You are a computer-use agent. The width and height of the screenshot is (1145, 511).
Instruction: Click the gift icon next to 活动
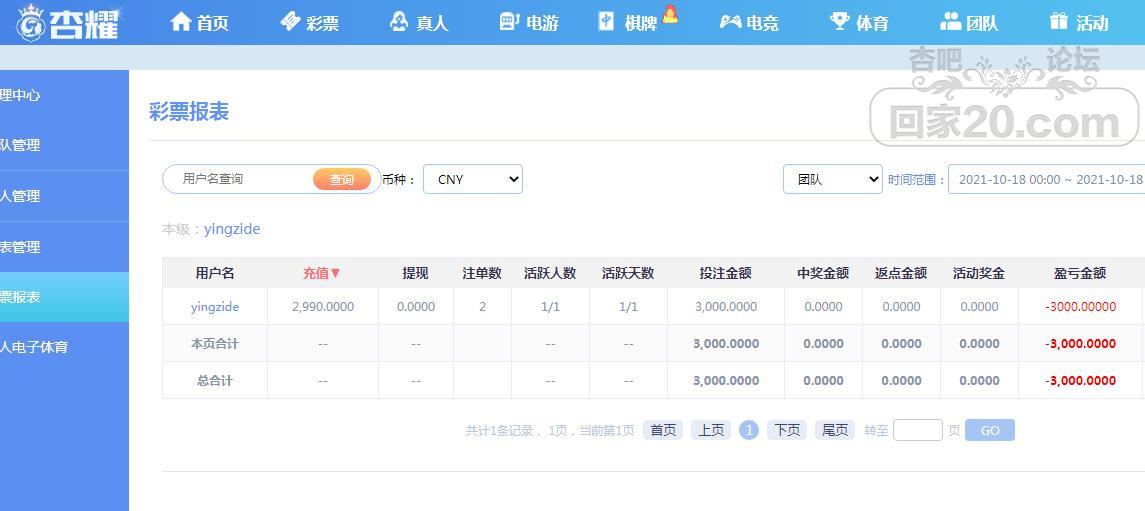click(x=1059, y=21)
